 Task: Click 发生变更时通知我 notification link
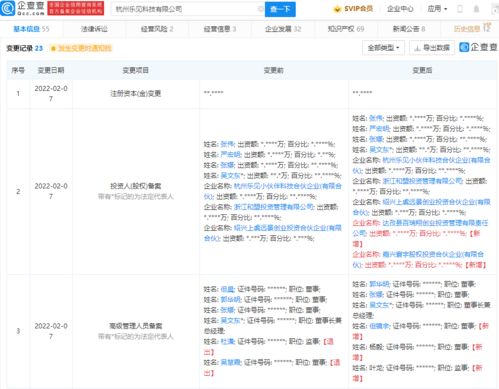[x=85, y=49]
